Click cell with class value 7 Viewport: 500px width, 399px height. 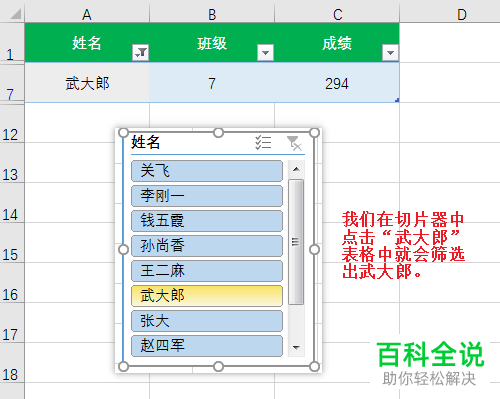(x=212, y=83)
